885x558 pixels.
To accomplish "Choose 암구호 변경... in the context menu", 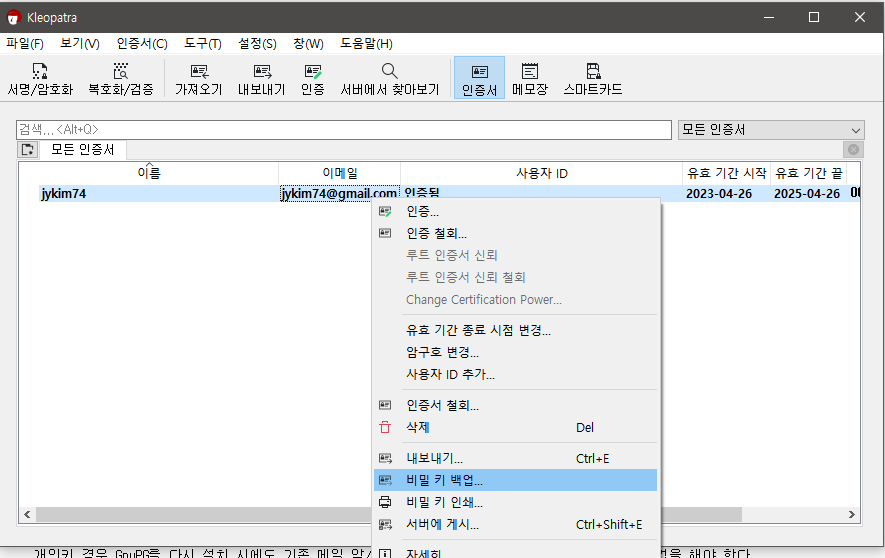I will [515, 352].
